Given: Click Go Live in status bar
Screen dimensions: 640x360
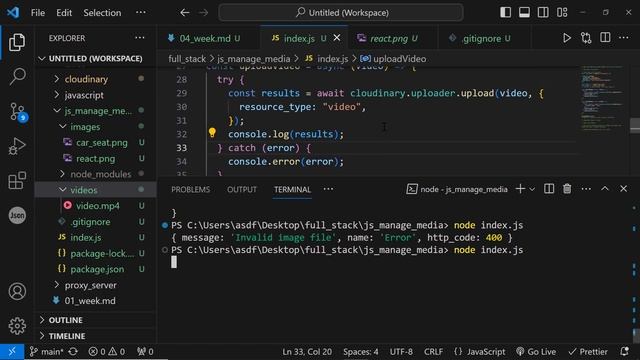Looking at the screenshot, I should click(x=536, y=351).
